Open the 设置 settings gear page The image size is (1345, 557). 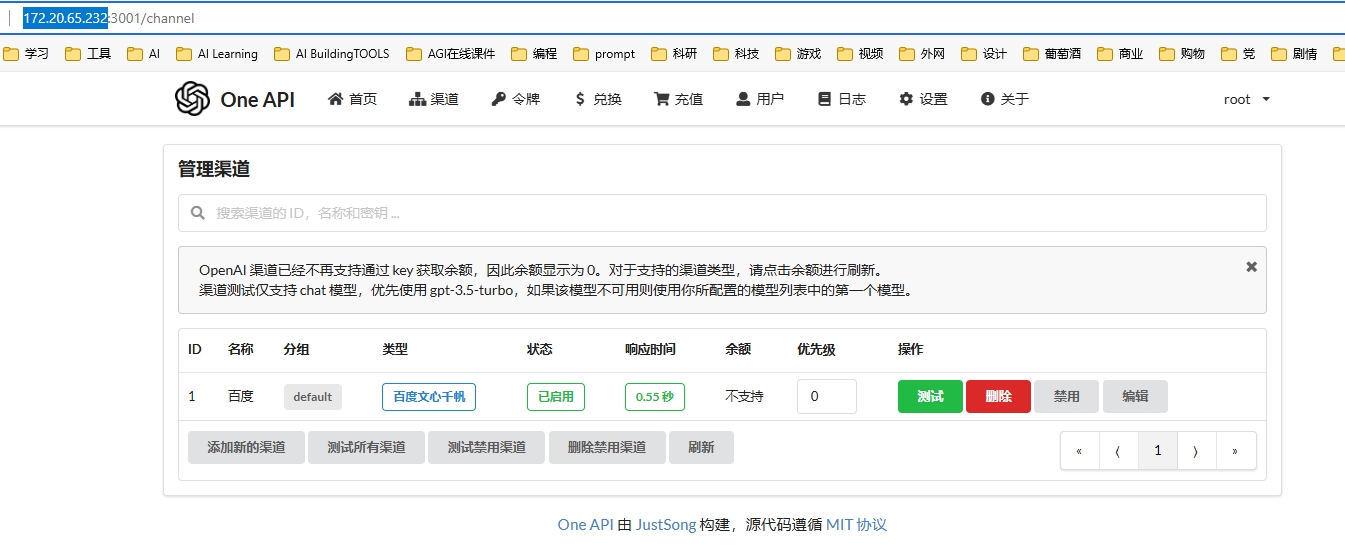tap(923, 99)
